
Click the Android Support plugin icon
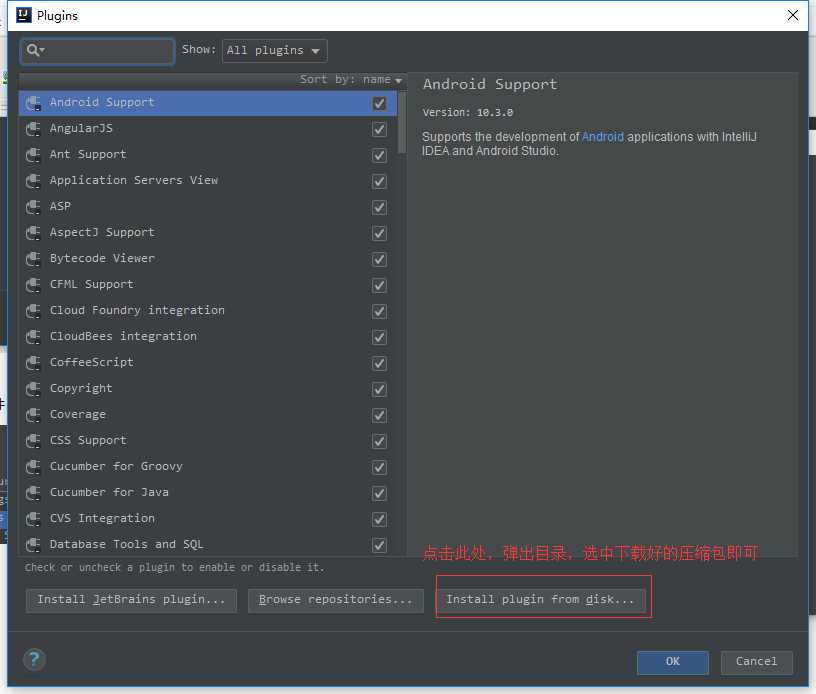(x=33, y=103)
